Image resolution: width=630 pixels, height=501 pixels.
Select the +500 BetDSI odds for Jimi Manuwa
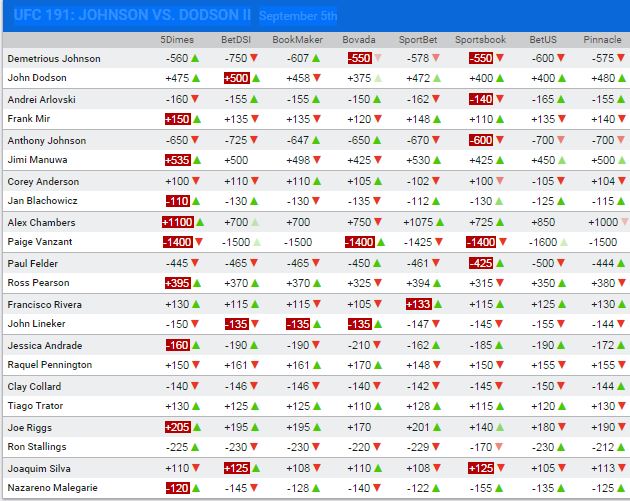[236, 160]
